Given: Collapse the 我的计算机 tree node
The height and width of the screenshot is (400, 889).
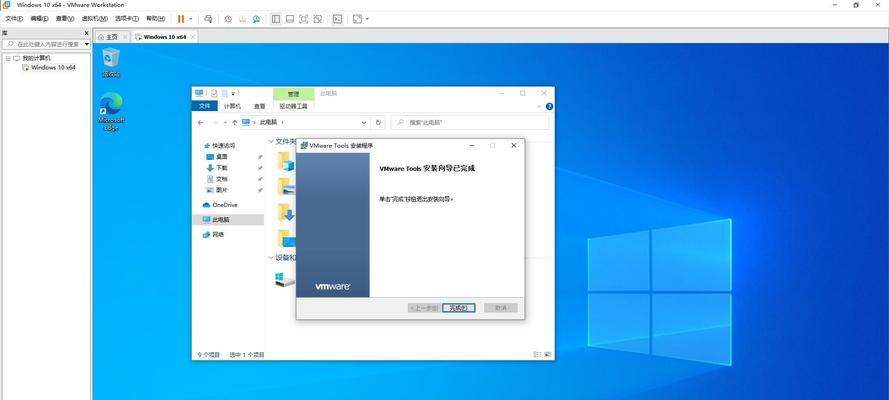Looking at the screenshot, I should pyautogui.click(x=8, y=58).
